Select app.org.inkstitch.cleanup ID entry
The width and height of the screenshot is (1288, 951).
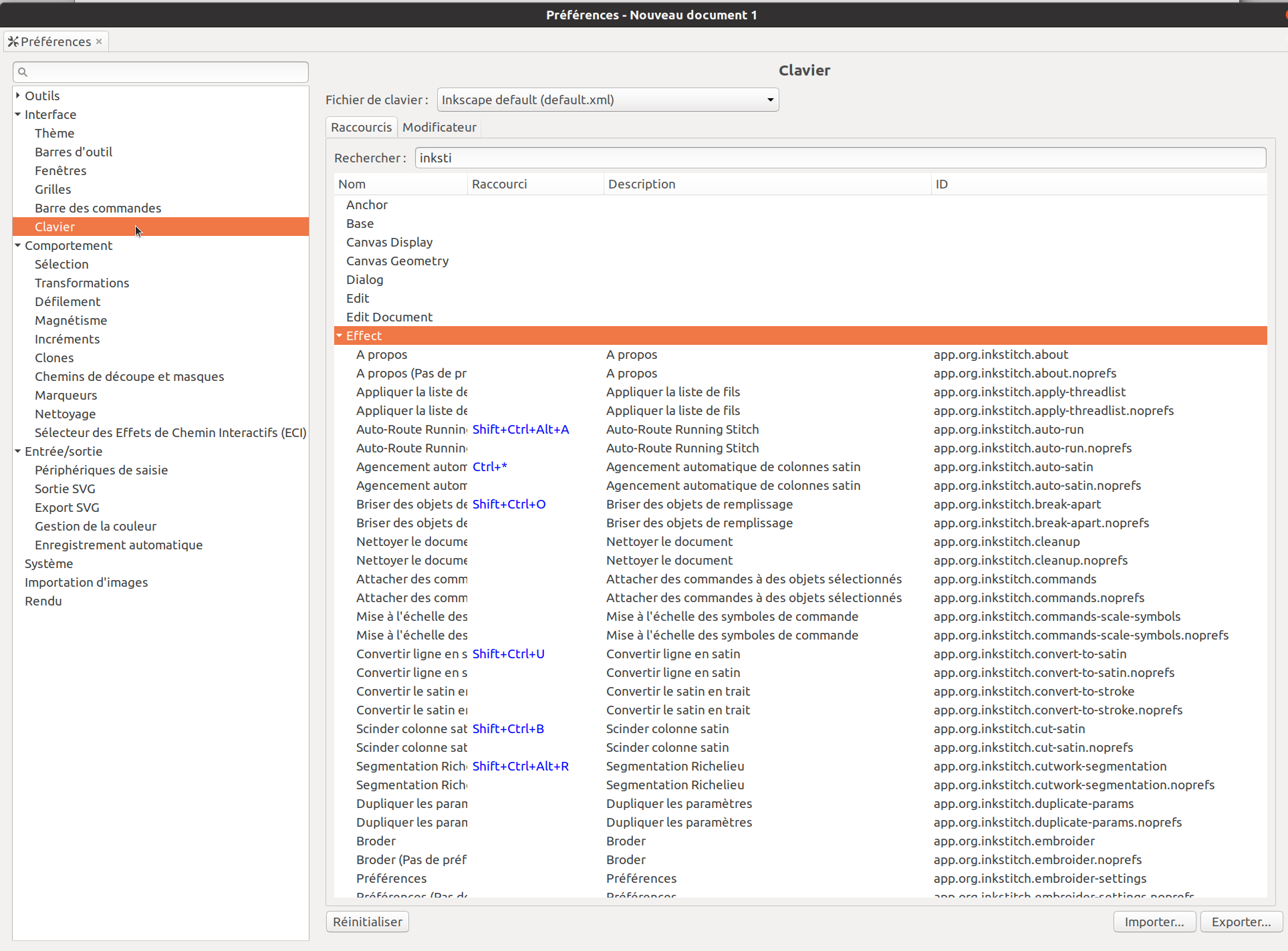click(1007, 541)
